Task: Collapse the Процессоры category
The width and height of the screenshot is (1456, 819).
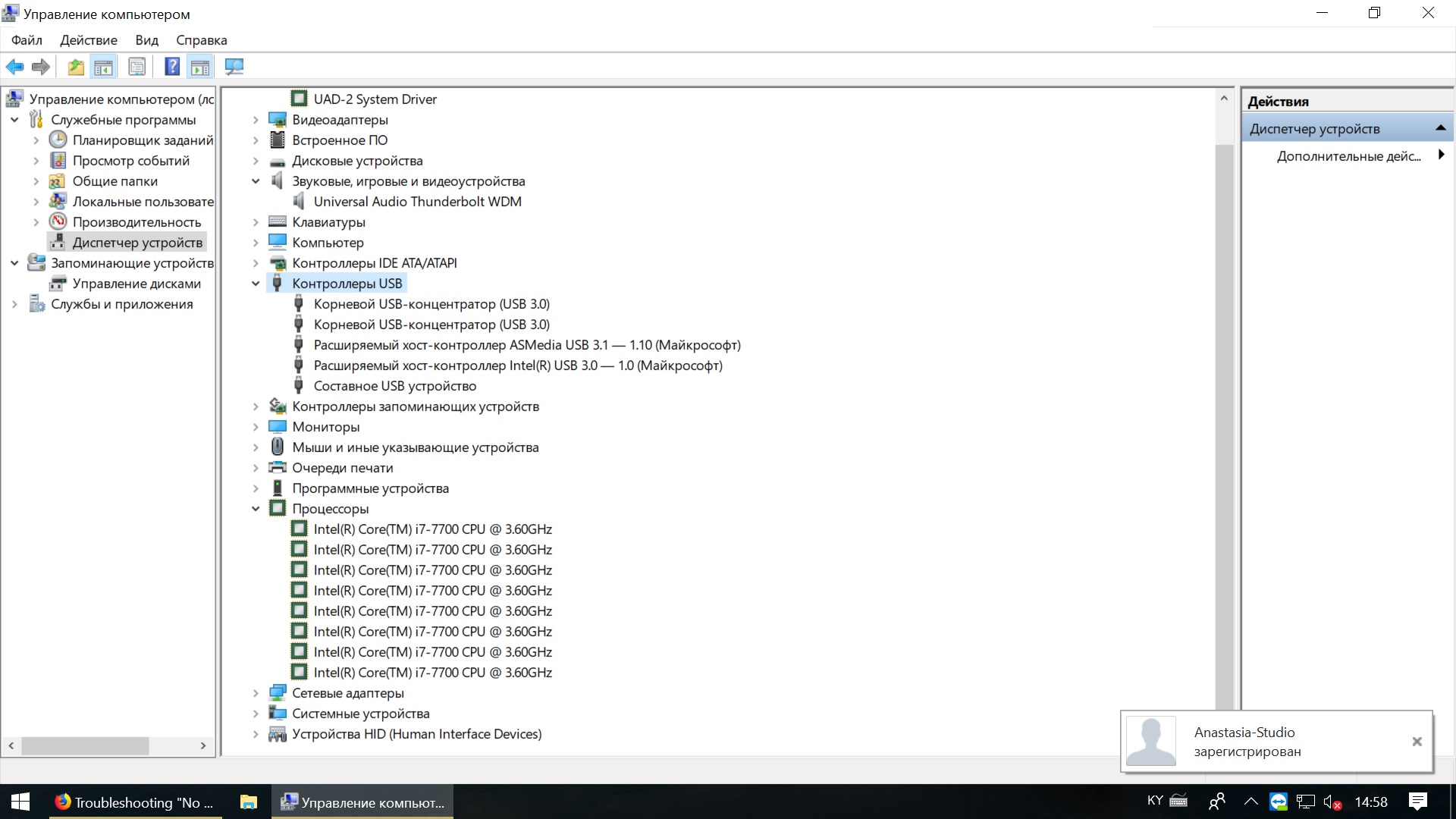Action: (256, 509)
